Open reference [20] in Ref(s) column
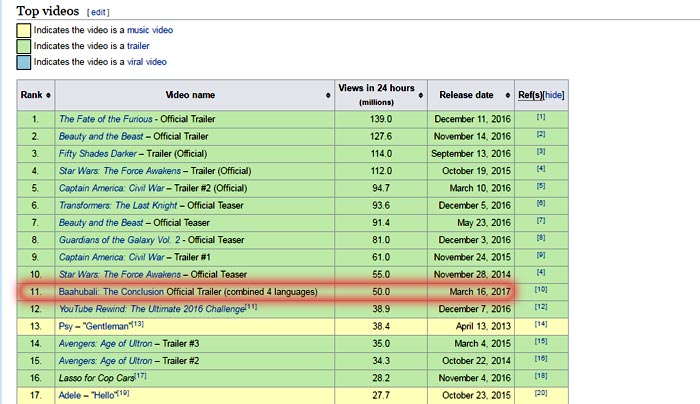The image size is (700, 404). point(541,393)
